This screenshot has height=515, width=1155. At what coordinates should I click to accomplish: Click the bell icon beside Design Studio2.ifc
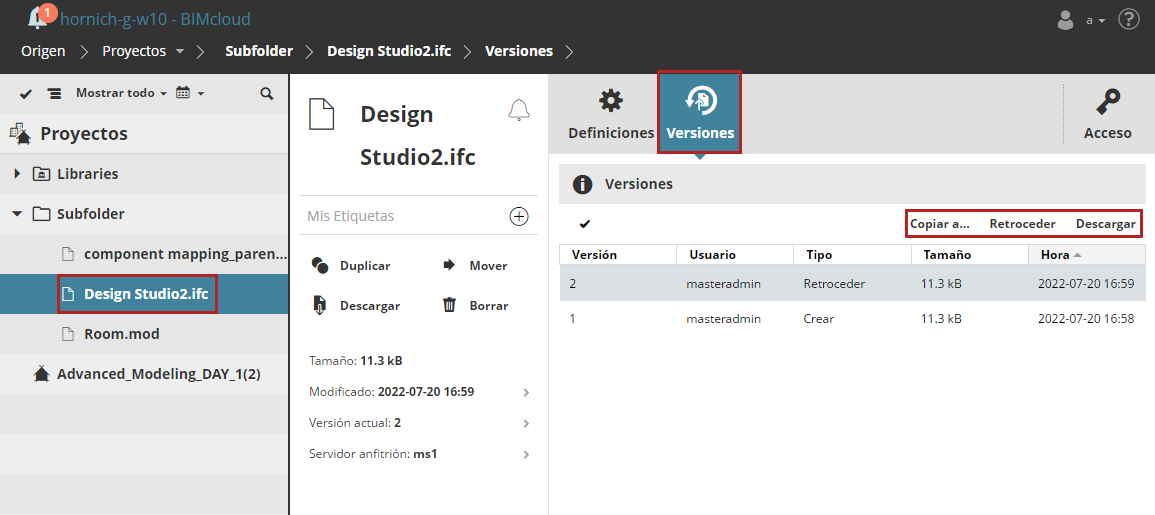pyautogui.click(x=518, y=110)
